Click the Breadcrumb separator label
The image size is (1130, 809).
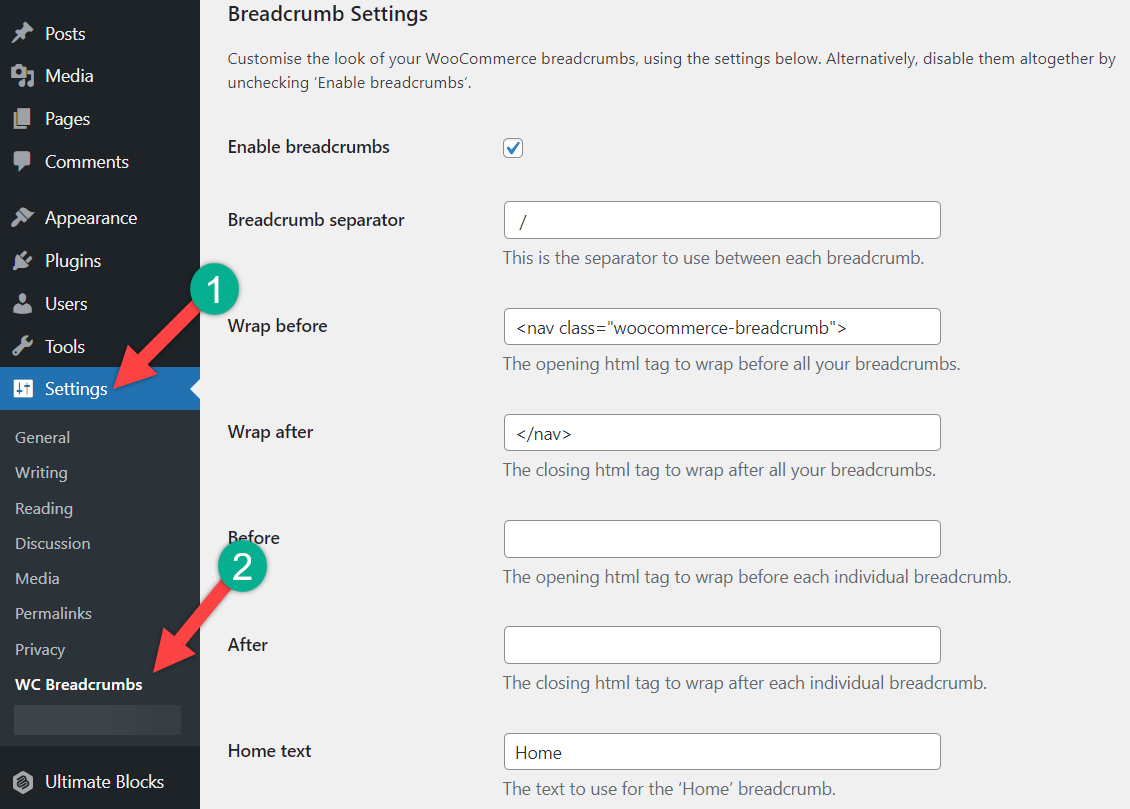(316, 220)
